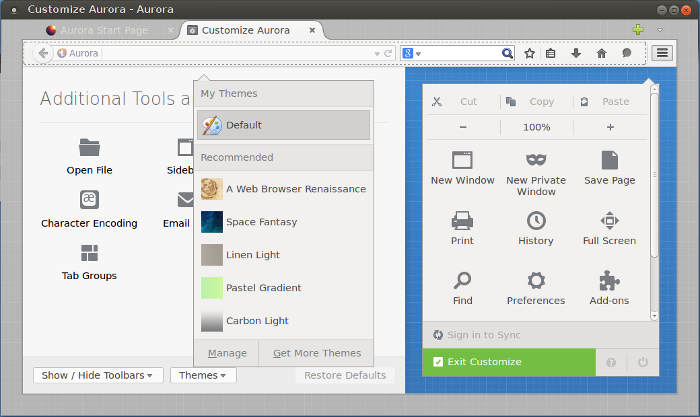This screenshot has width=700, height=417.
Task: Close the Customize Aurora tab
Action: click(312, 30)
